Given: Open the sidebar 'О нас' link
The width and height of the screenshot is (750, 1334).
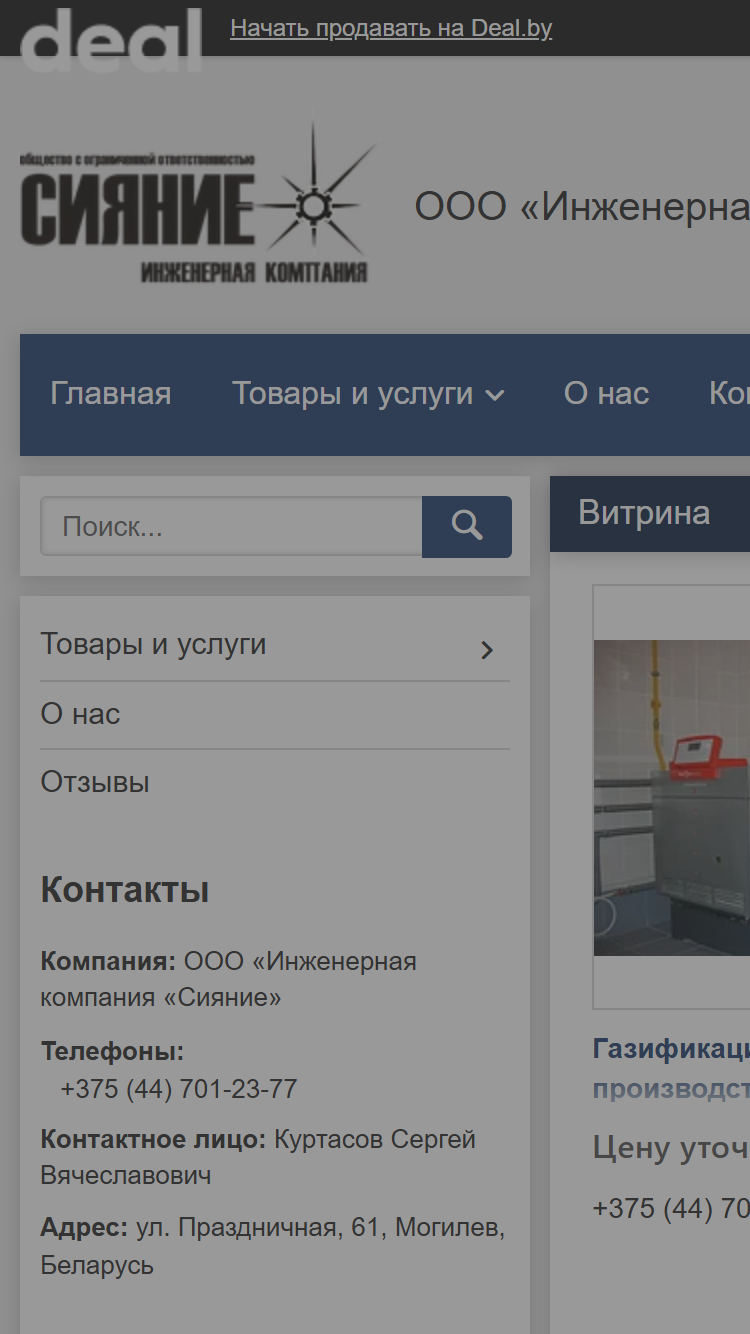Looking at the screenshot, I should click(80, 714).
